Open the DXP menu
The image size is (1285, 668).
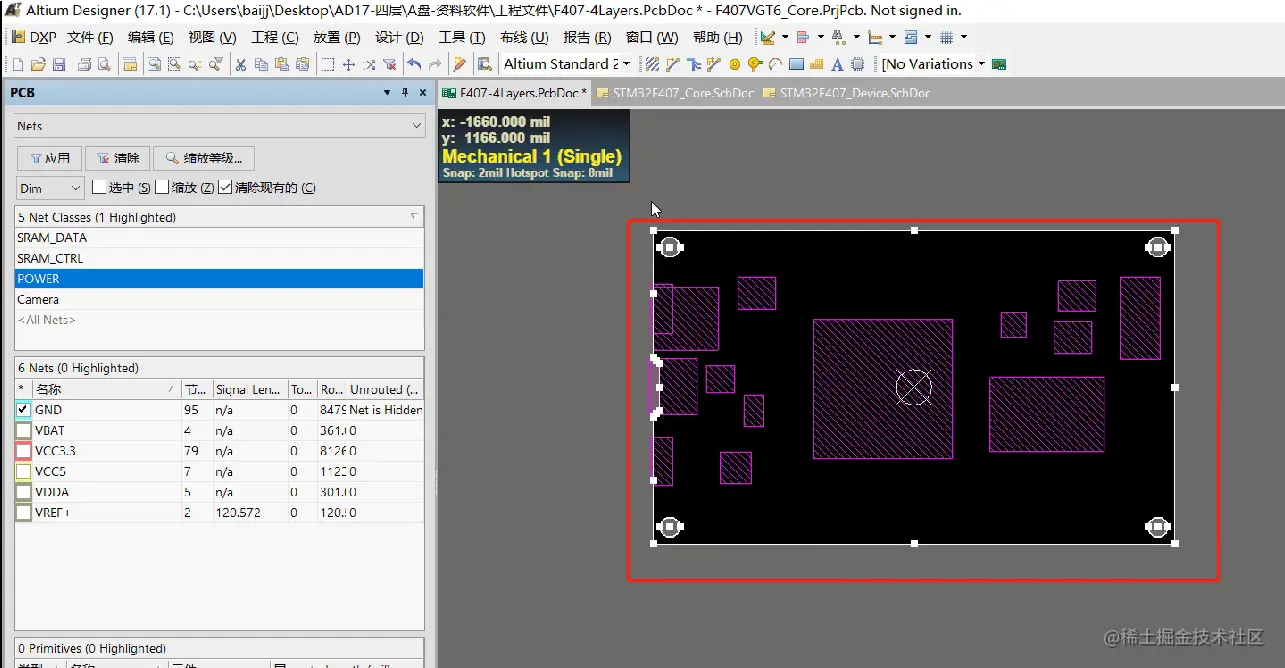pos(34,37)
